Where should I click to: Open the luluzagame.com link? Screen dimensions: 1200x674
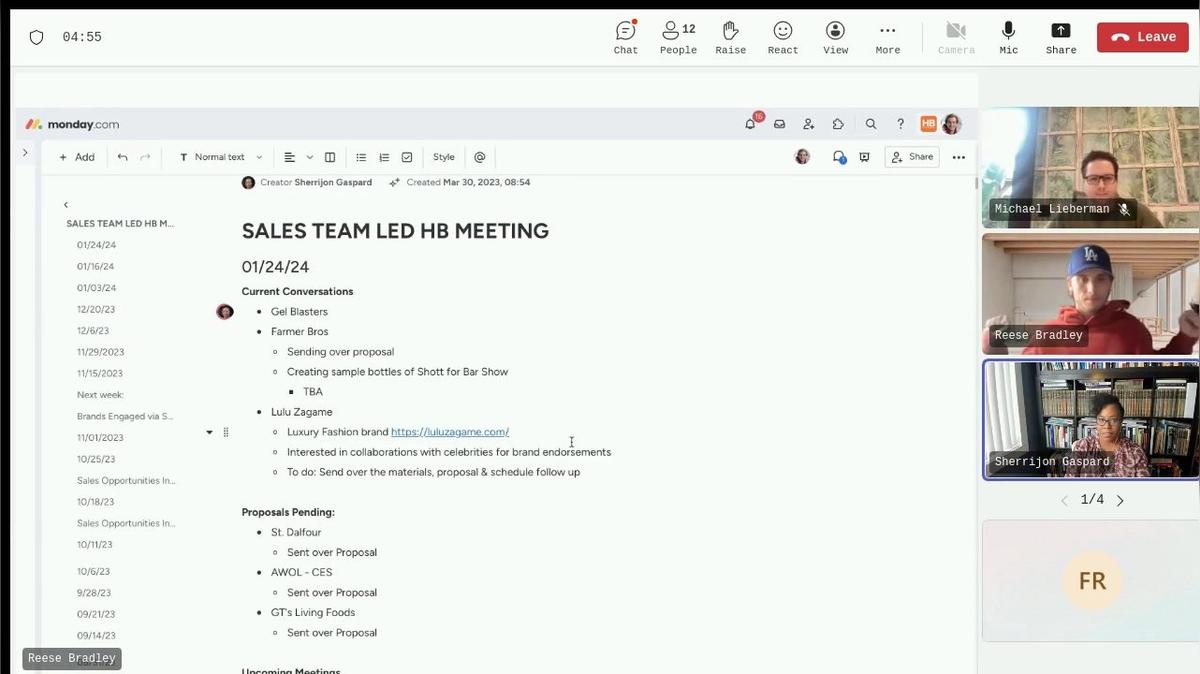[x=450, y=432]
